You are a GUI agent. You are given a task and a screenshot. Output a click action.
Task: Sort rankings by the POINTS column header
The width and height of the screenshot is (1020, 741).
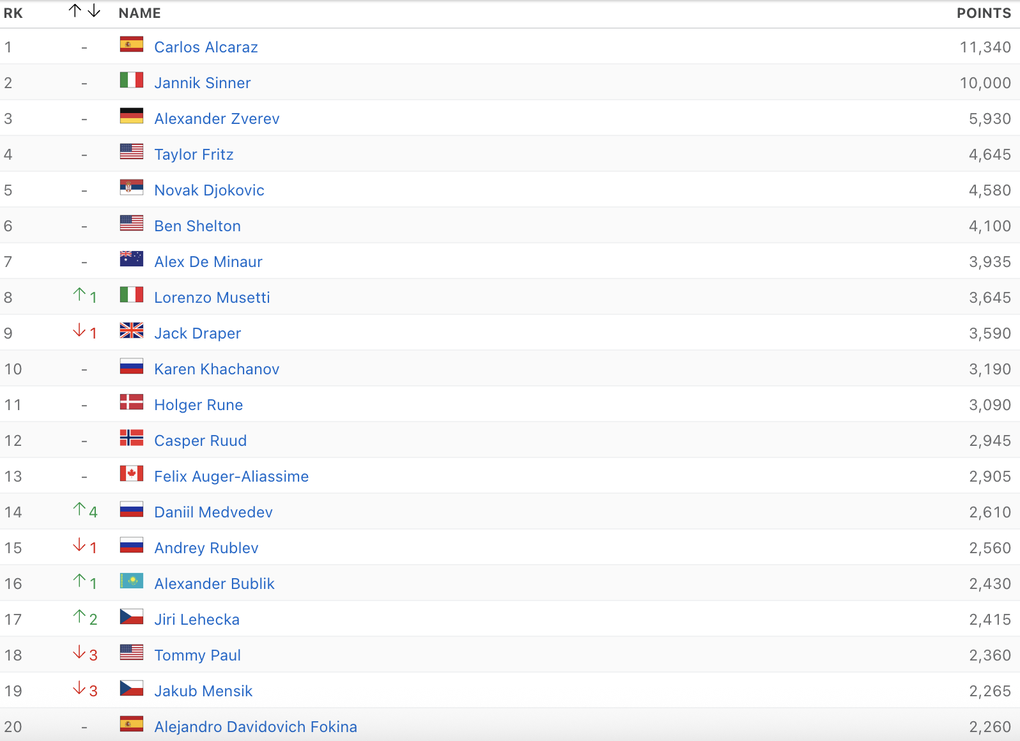pyautogui.click(x=983, y=13)
